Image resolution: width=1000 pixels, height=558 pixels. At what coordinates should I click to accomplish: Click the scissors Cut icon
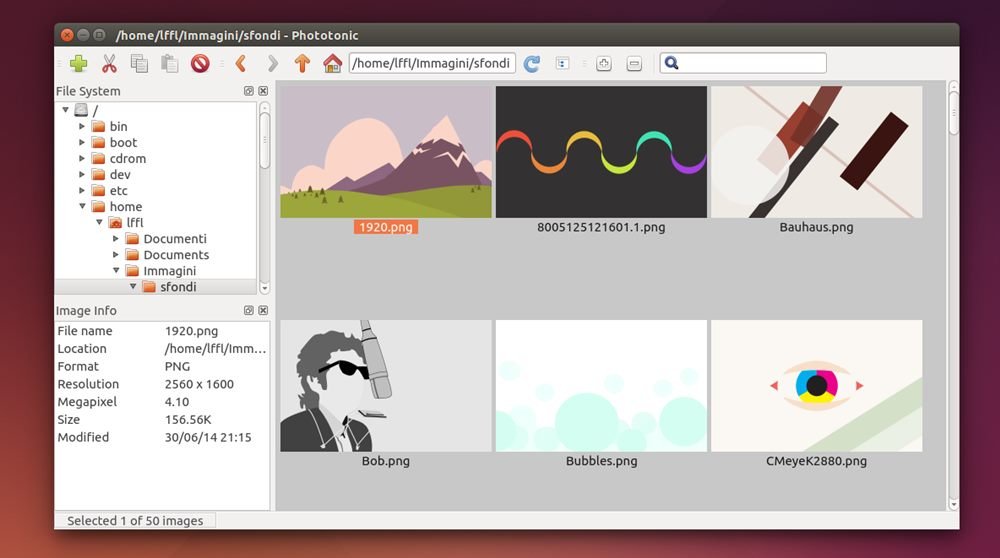[110, 63]
